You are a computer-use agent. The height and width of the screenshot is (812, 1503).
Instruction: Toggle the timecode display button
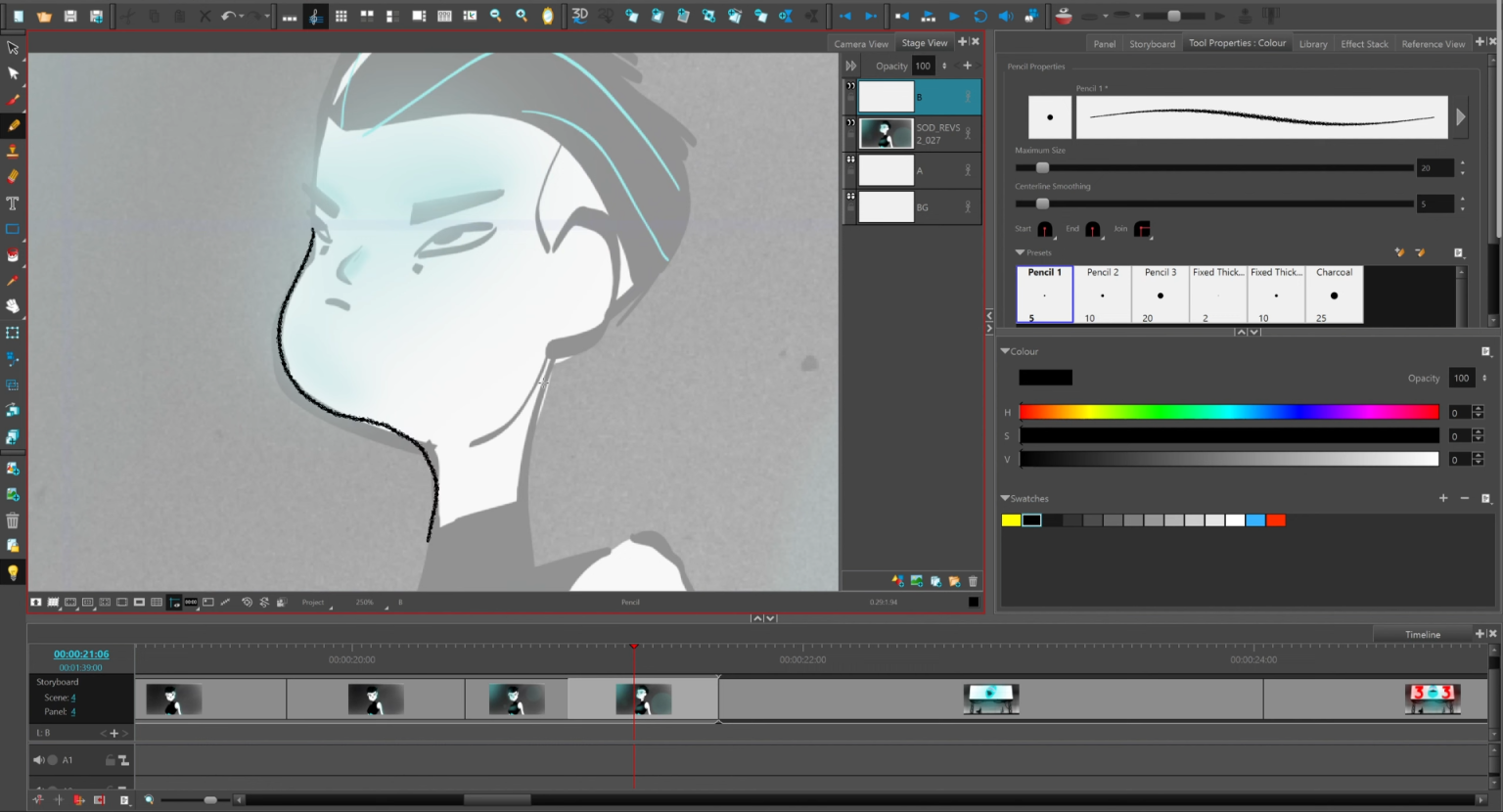click(191, 602)
